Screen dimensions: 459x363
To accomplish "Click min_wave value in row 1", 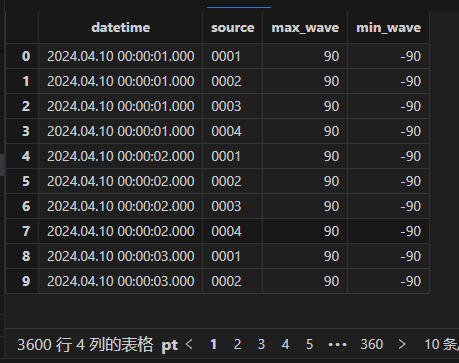I will [x=388, y=81].
